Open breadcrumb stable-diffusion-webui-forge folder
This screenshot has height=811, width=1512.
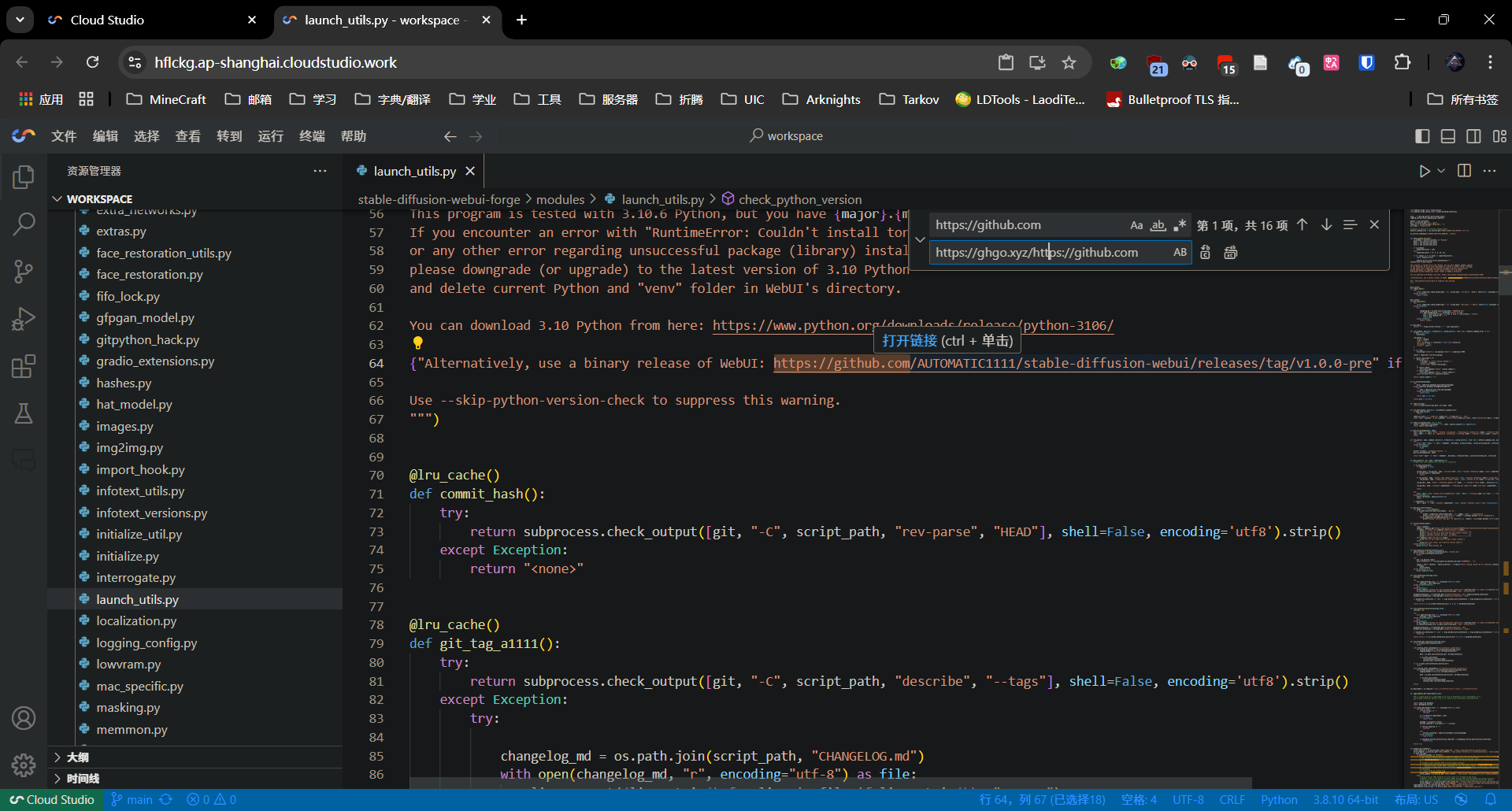[439, 199]
